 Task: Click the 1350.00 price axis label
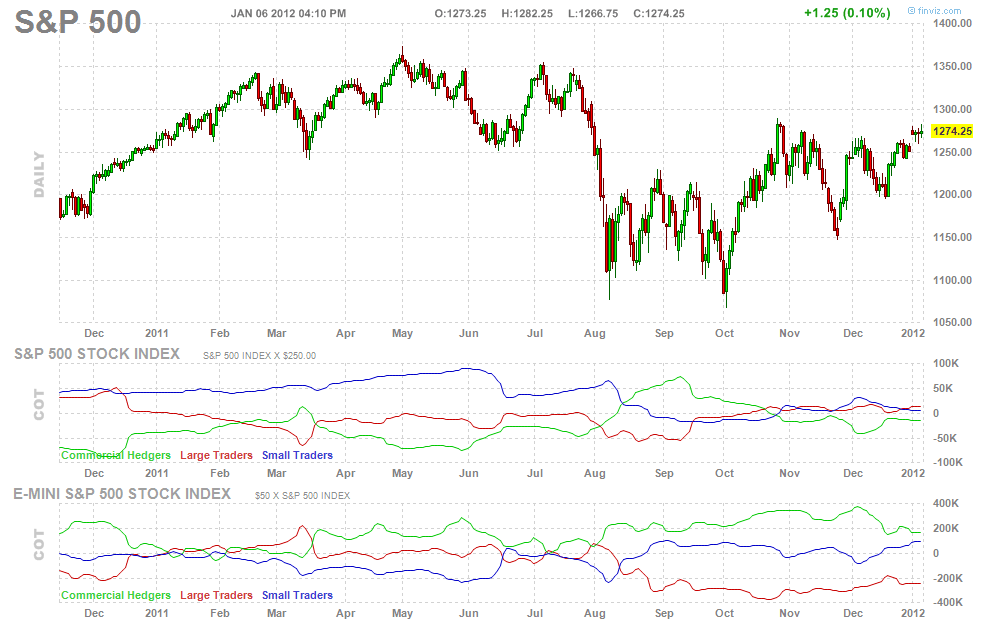952,66
